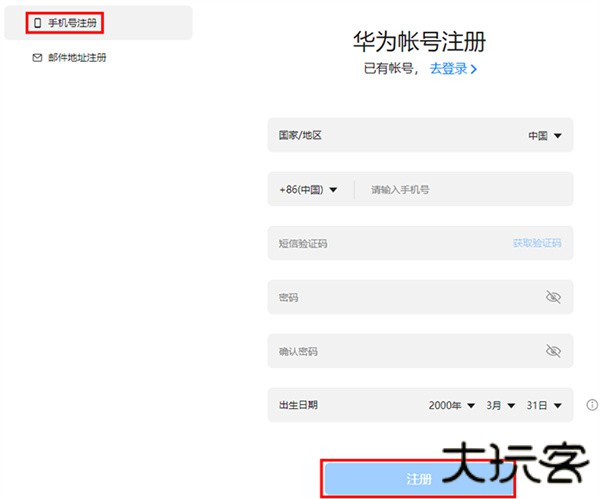Focus the 请输入手机号 phone number field
Screen dimensions: 600x499
460,189
